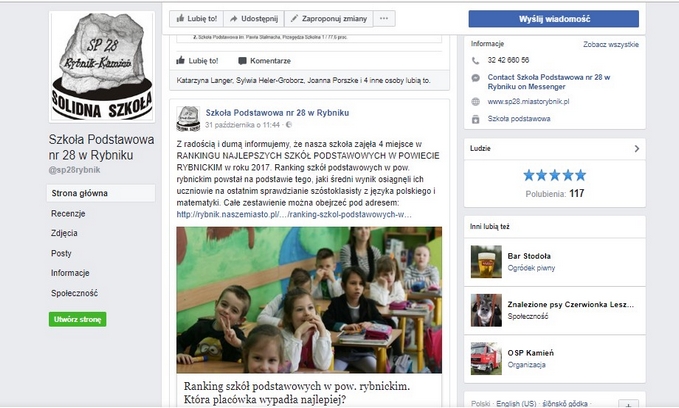Open the Recenzje tab in sidebar

68,214
